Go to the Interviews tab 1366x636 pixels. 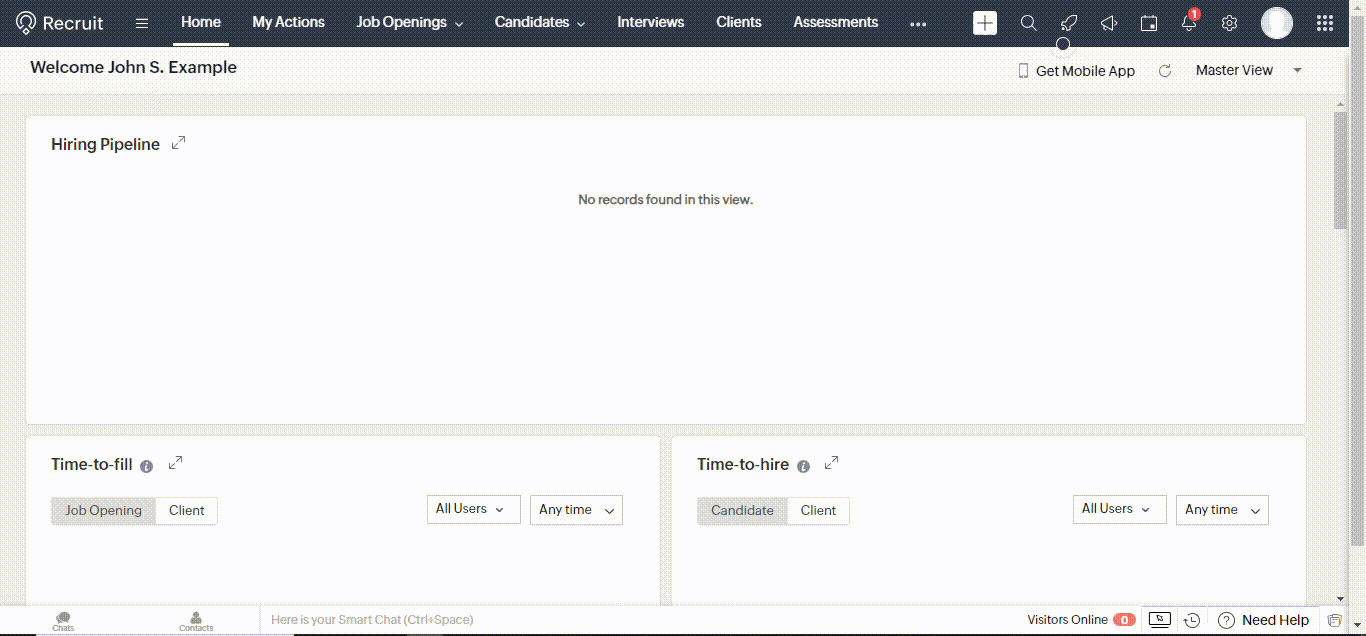pos(650,22)
